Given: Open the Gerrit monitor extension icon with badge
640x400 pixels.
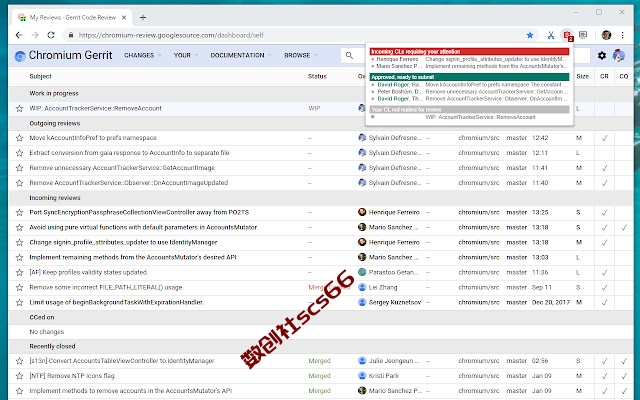Looking at the screenshot, I should [x=567, y=36].
